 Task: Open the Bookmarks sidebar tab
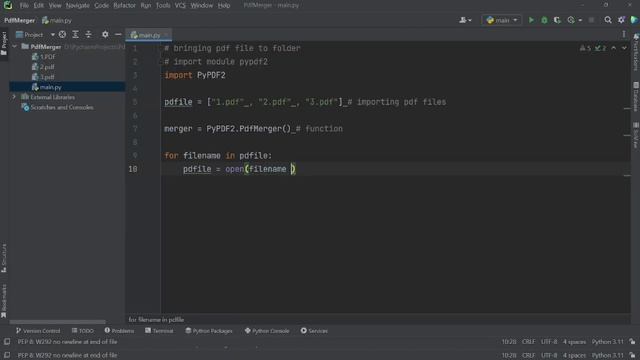coord(4,301)
